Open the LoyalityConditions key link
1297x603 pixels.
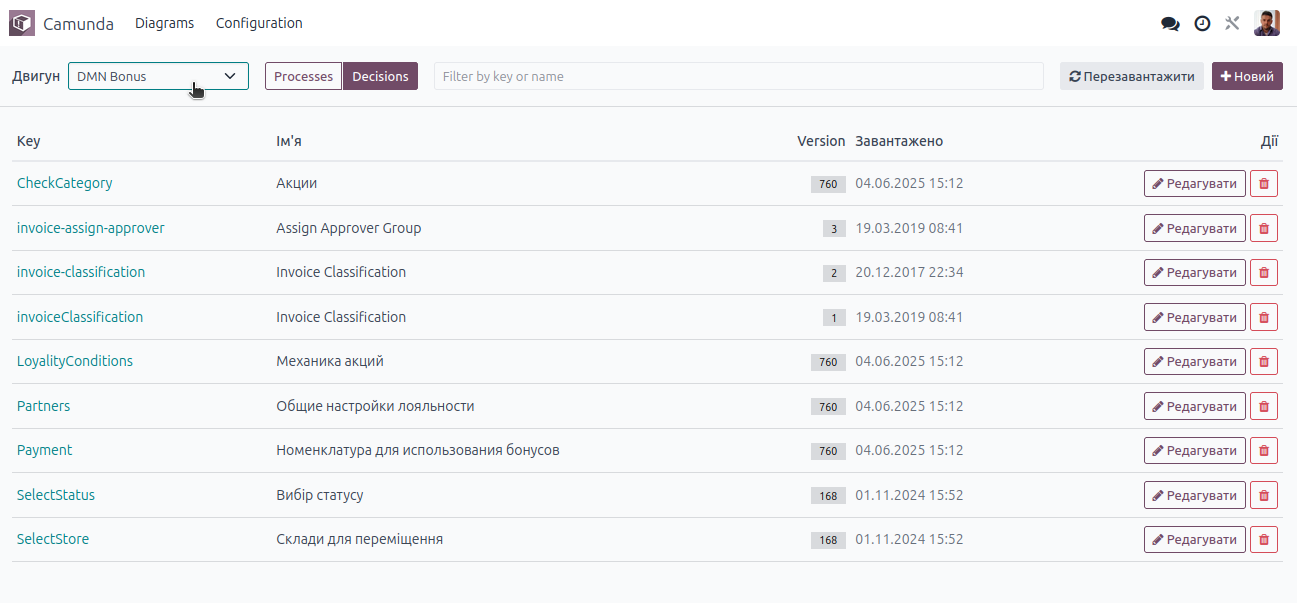point(75,361)
